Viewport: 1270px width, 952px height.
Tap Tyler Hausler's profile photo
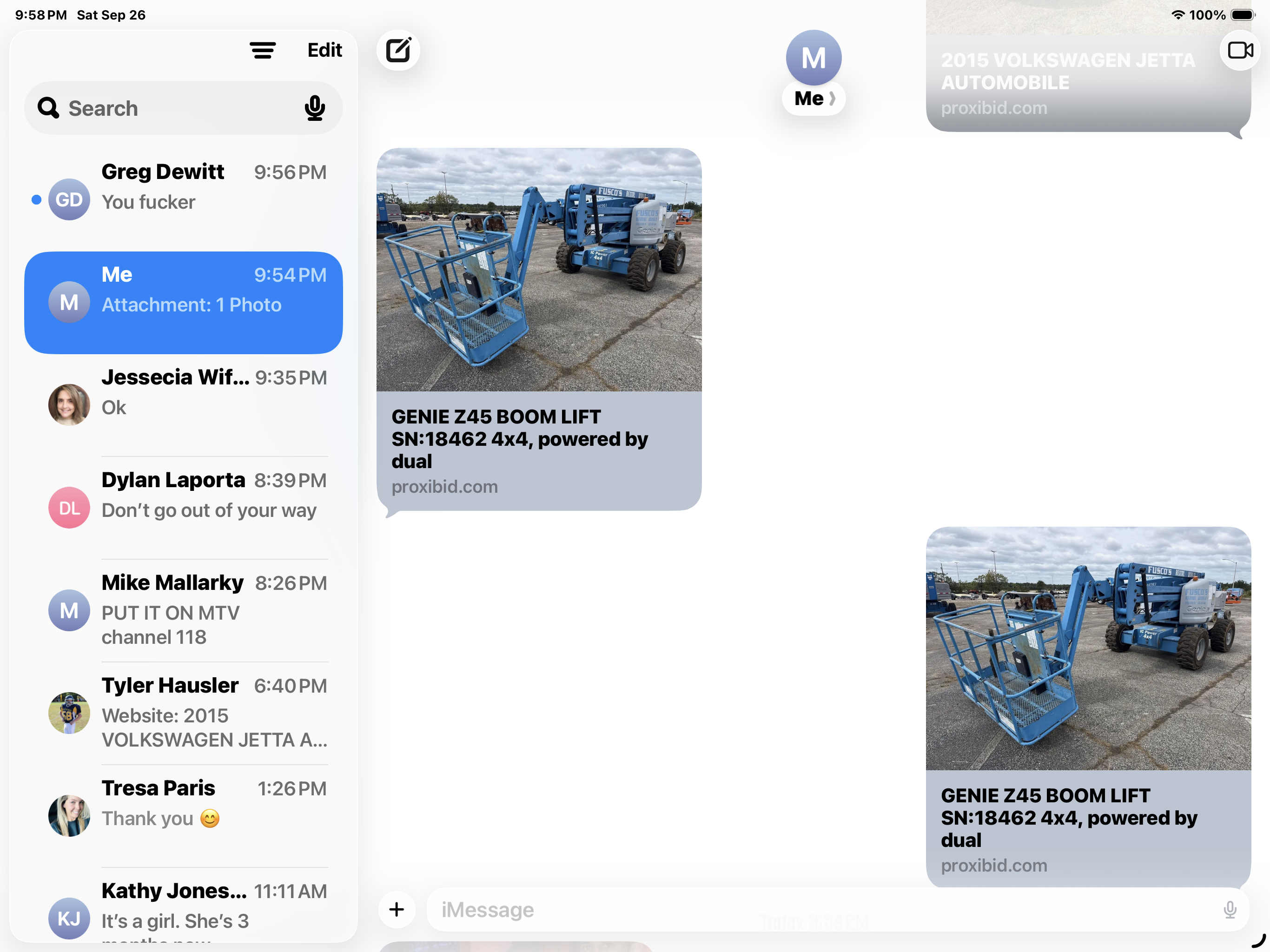pyautogui.click(x=69, y=713)
